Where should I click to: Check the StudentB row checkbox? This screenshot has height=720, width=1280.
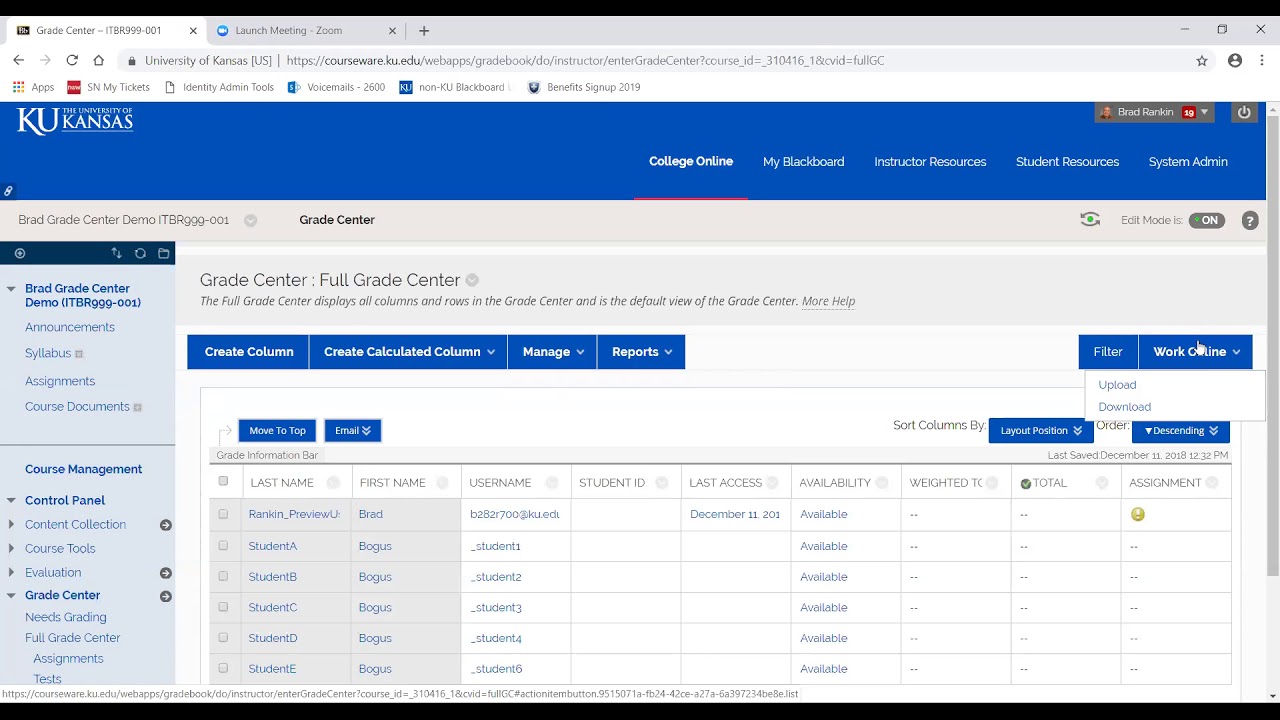click(x=223, y=576)
